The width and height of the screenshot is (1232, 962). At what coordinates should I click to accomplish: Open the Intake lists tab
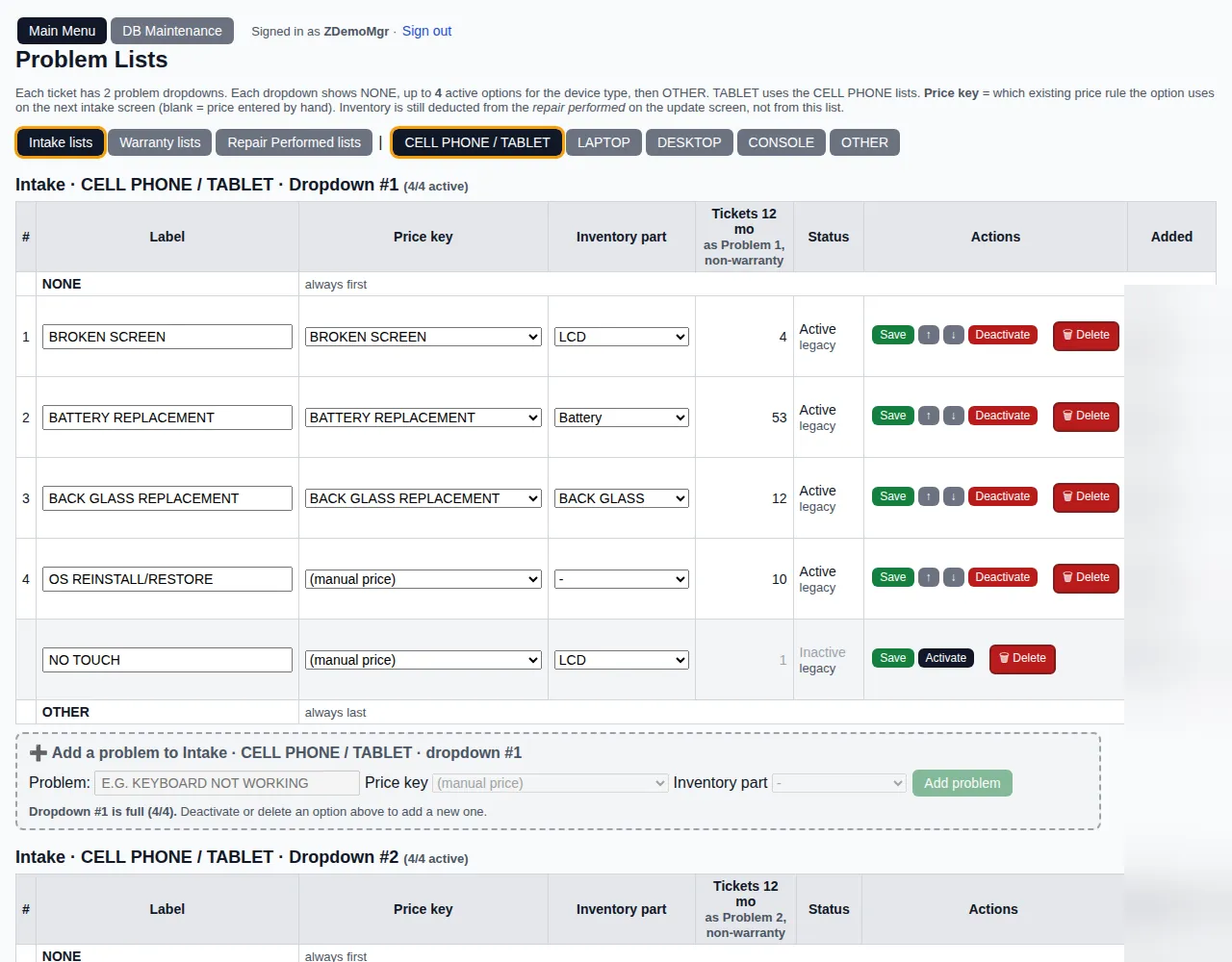click(61, 142)
